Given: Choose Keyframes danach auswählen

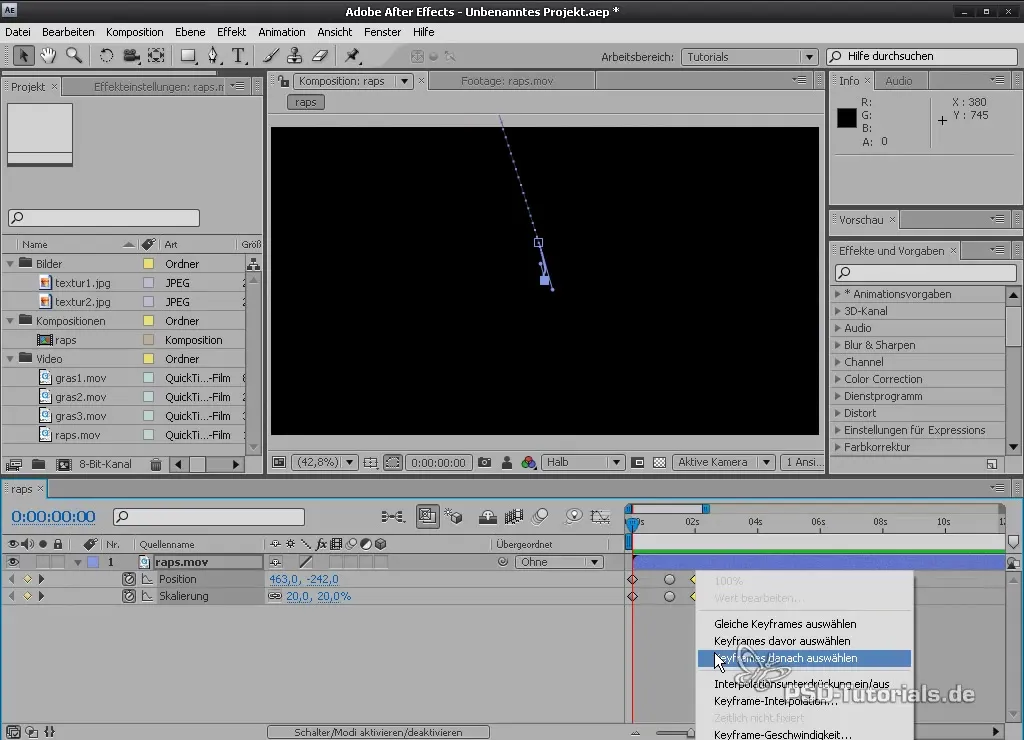Looking at the screenshot, I should pyautogui.click(x=804, y=658).
